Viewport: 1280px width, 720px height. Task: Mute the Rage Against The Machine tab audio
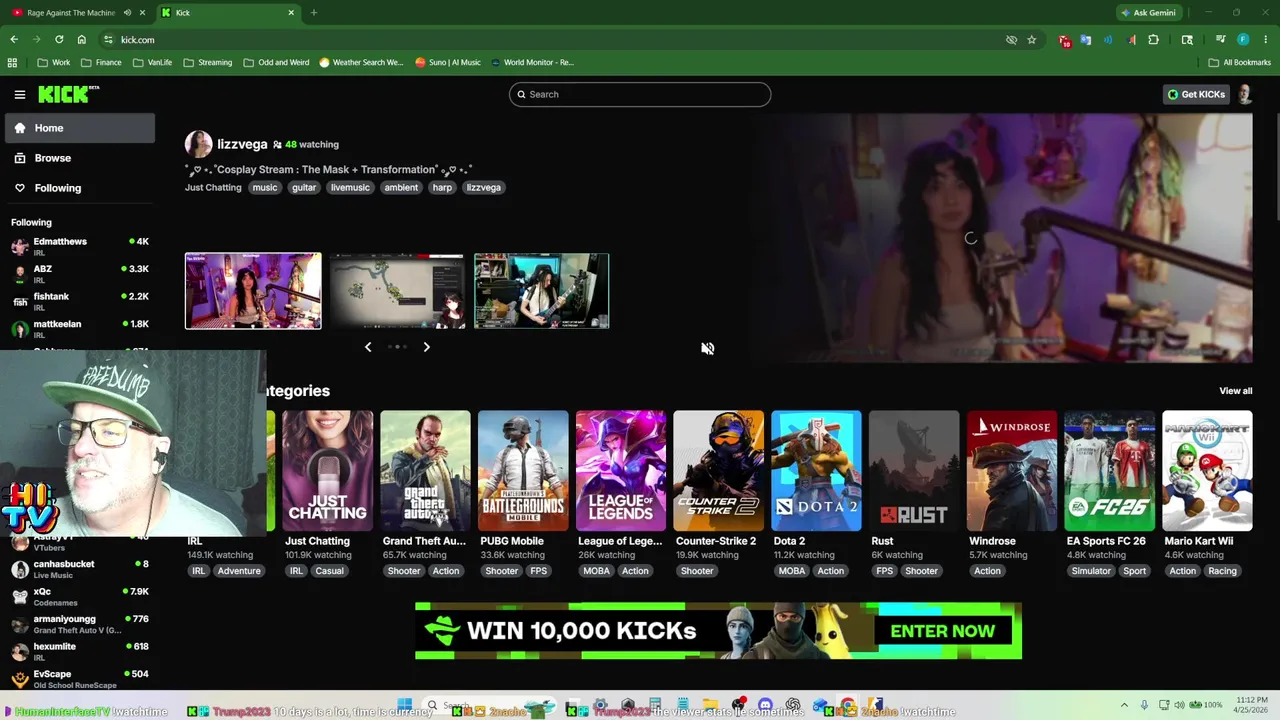point(127,13)
